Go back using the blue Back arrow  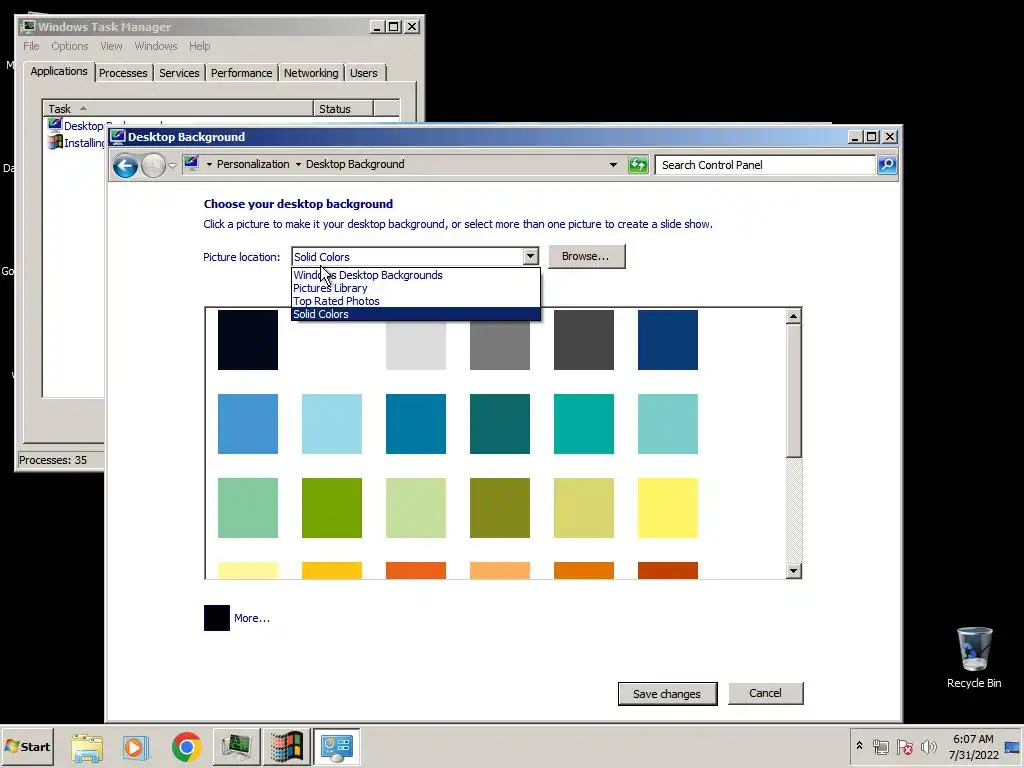[x=125, y=165]
